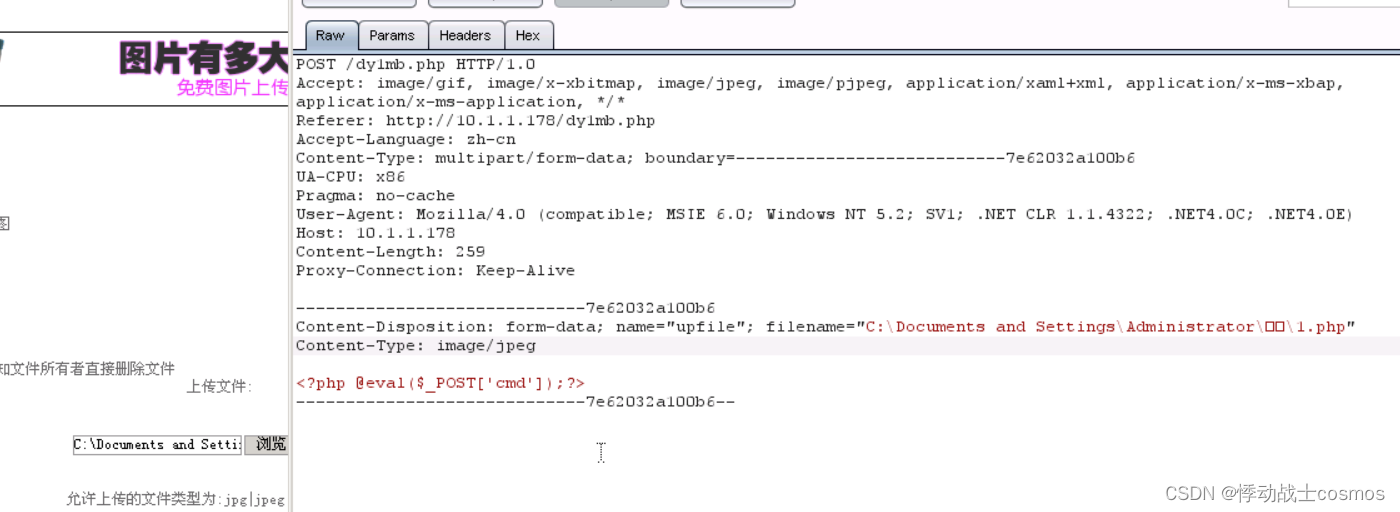Open the Params tab

click(x=392, y=36)
